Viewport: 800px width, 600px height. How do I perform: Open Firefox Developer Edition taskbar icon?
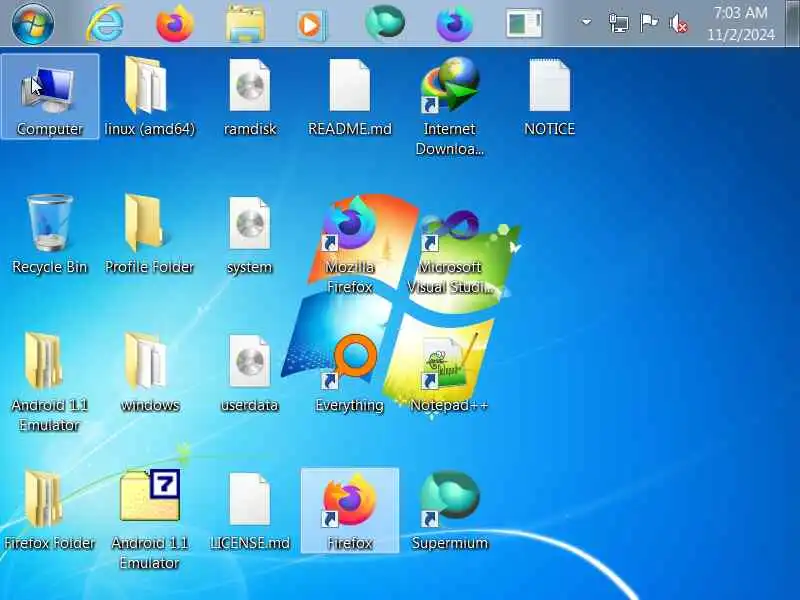(454, 23)
